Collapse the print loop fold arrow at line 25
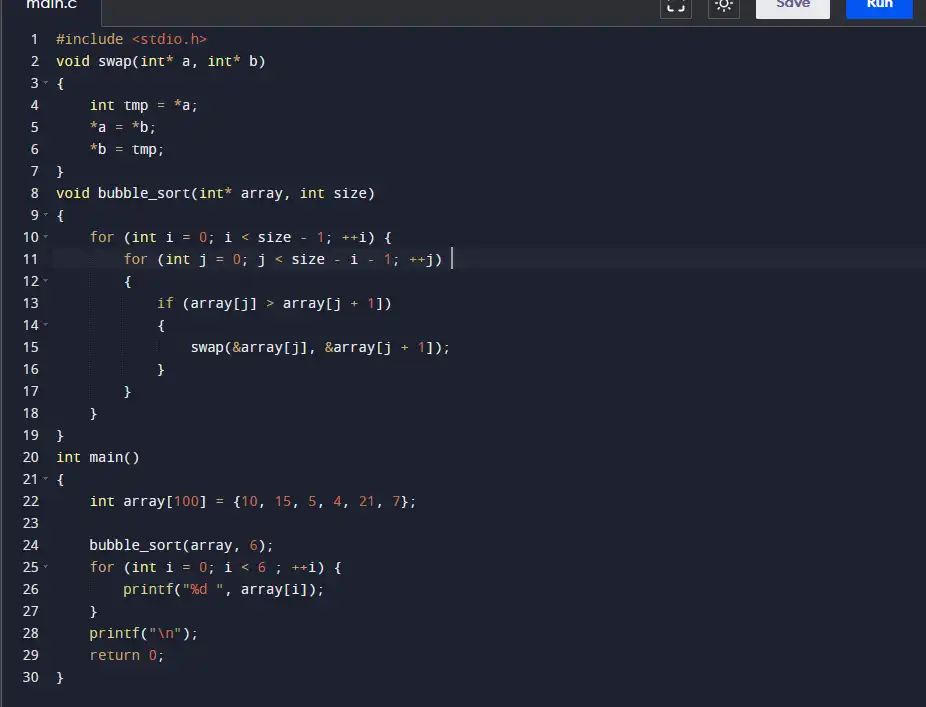 point(45,566)
